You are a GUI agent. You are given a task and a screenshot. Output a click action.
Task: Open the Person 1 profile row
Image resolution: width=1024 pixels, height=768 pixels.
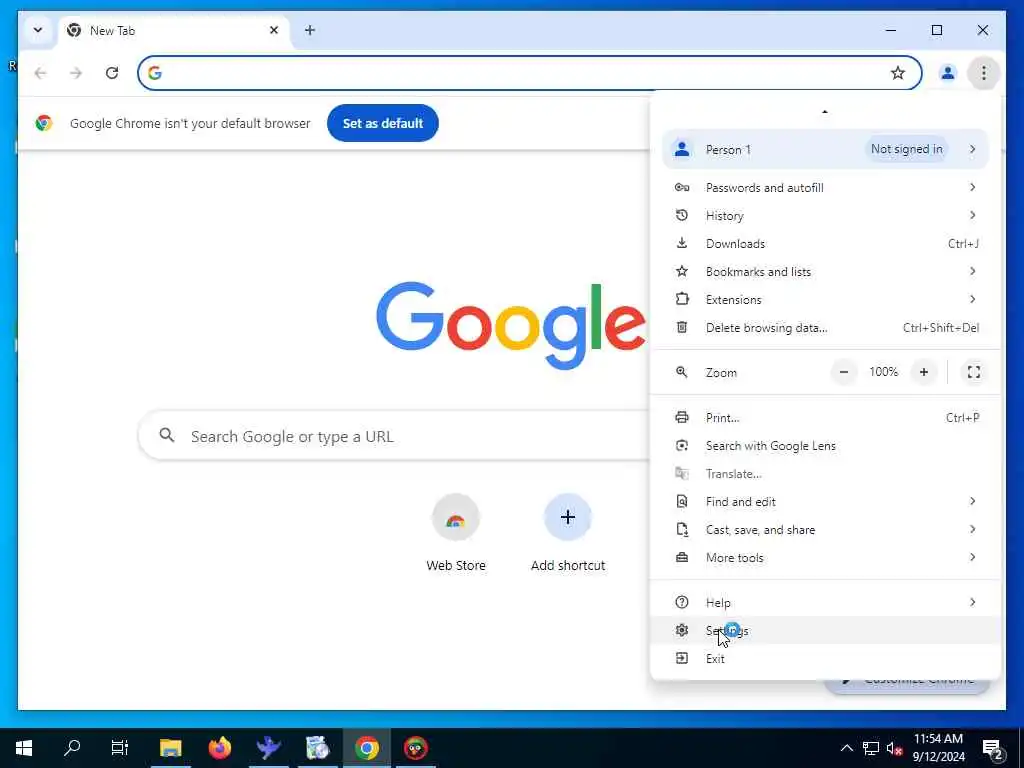click(x=825, y=150)
